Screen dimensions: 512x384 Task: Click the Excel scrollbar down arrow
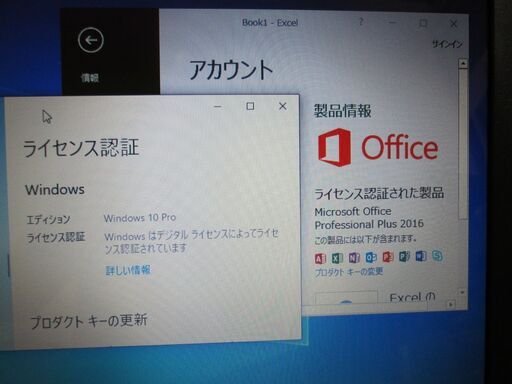click(462, 292)
